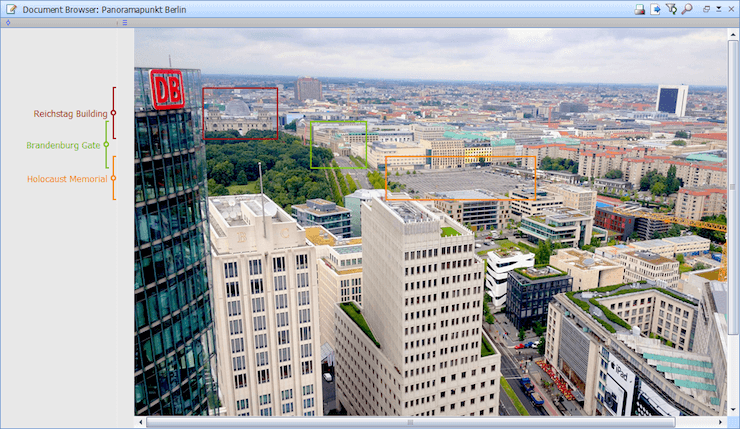Viewport: 740px width, 429px height.
Task: Close the Document Browser panel
Action: tap(731, 9)
